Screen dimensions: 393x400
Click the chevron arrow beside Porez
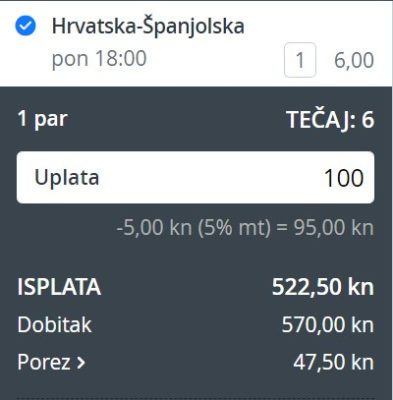(81, 363)
